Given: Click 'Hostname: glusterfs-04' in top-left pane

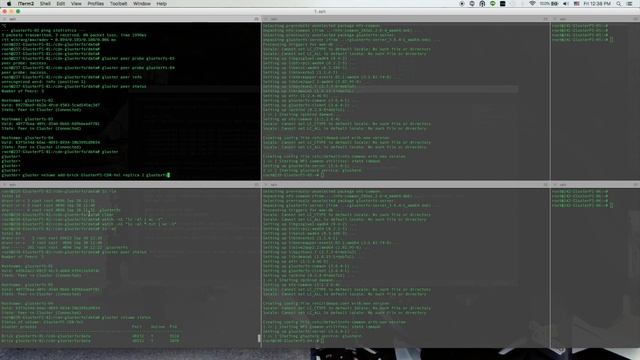Looking at the screenshot, I should coord(27,138).
